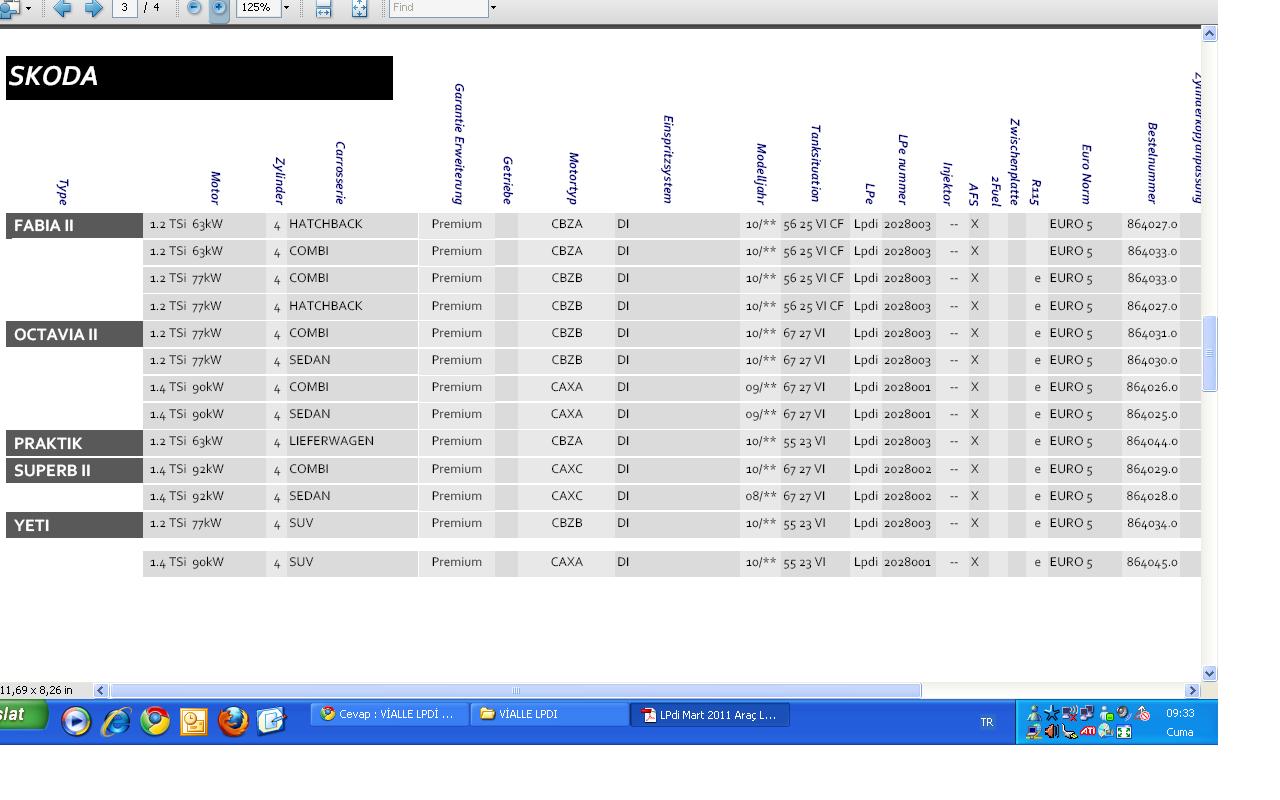
Task: Click the ATI tray icon
Action: (x=1088, y=732)
